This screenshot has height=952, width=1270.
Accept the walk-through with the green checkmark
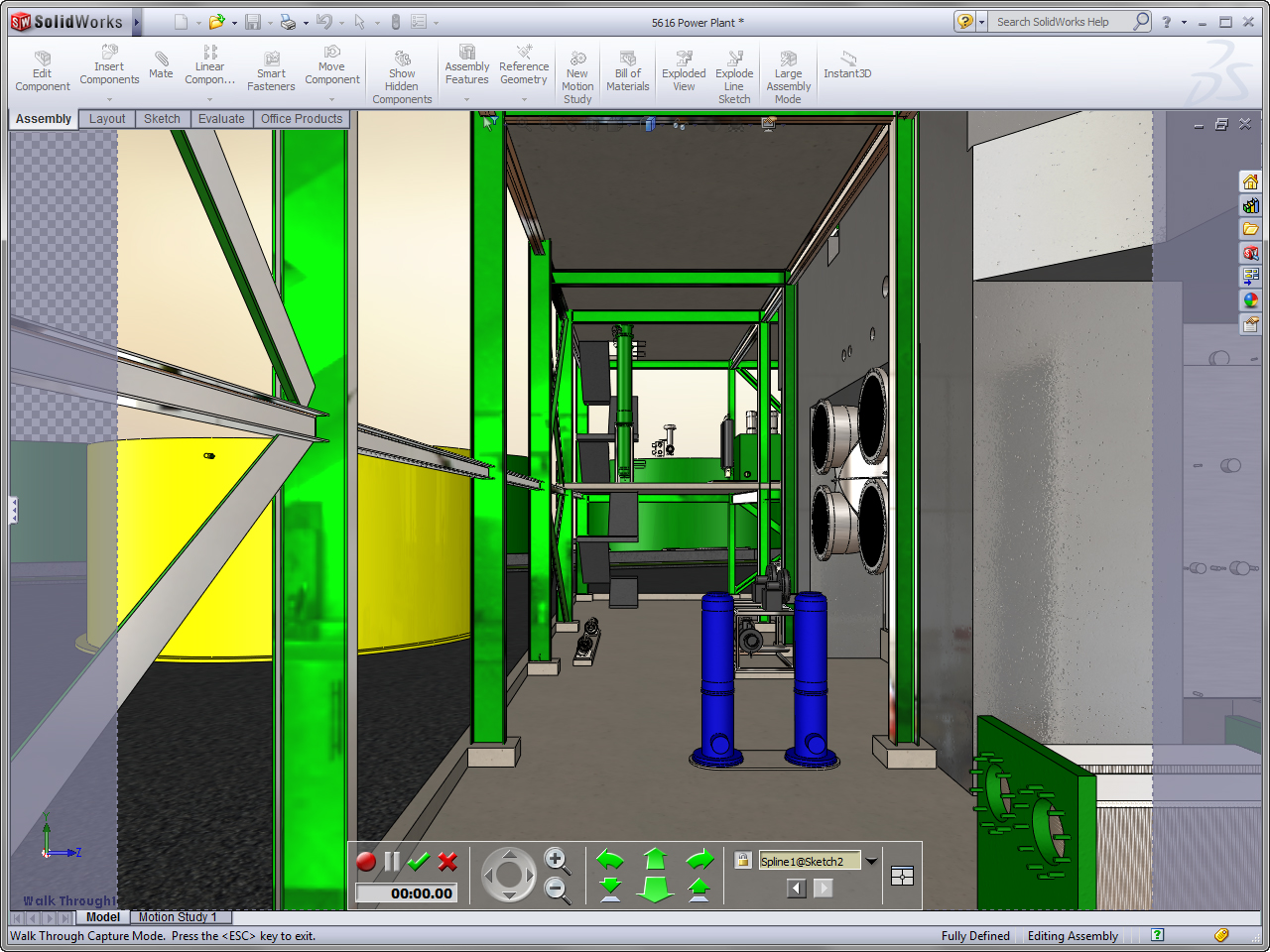[419, 862]
